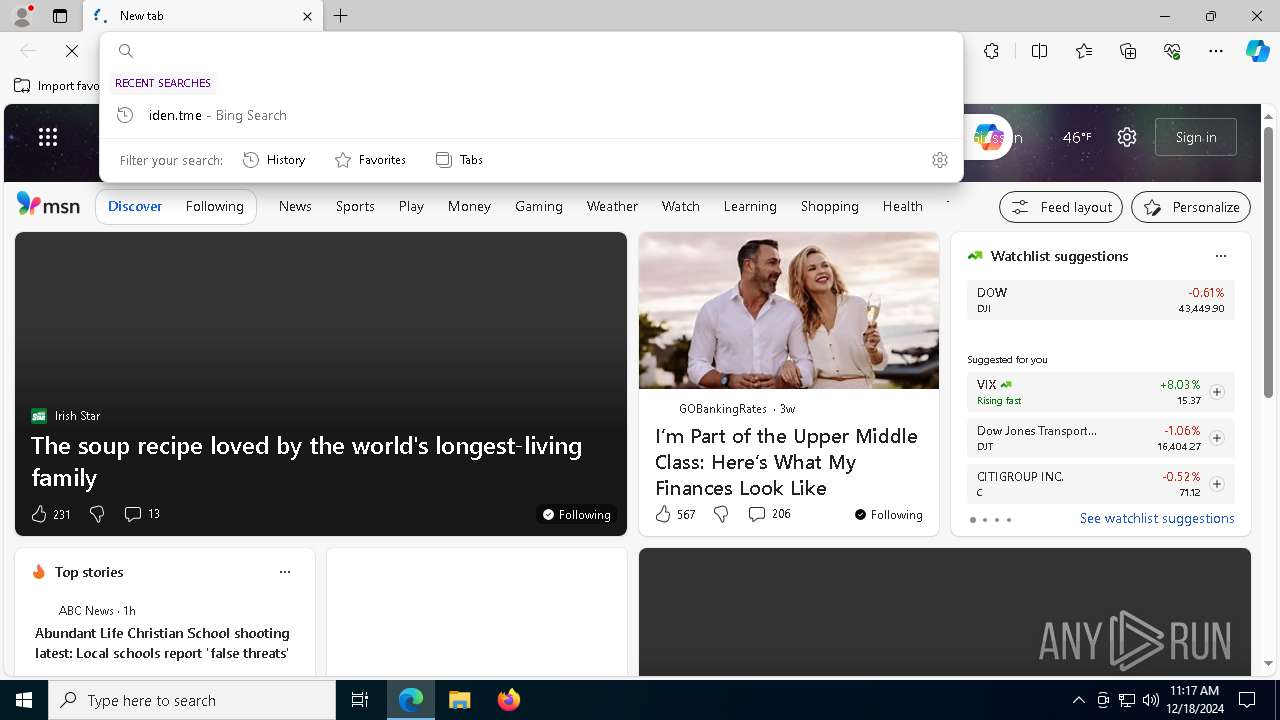Click the Personalize button
Viewport: 1280px width, 720px height.
click(1191, 207)
